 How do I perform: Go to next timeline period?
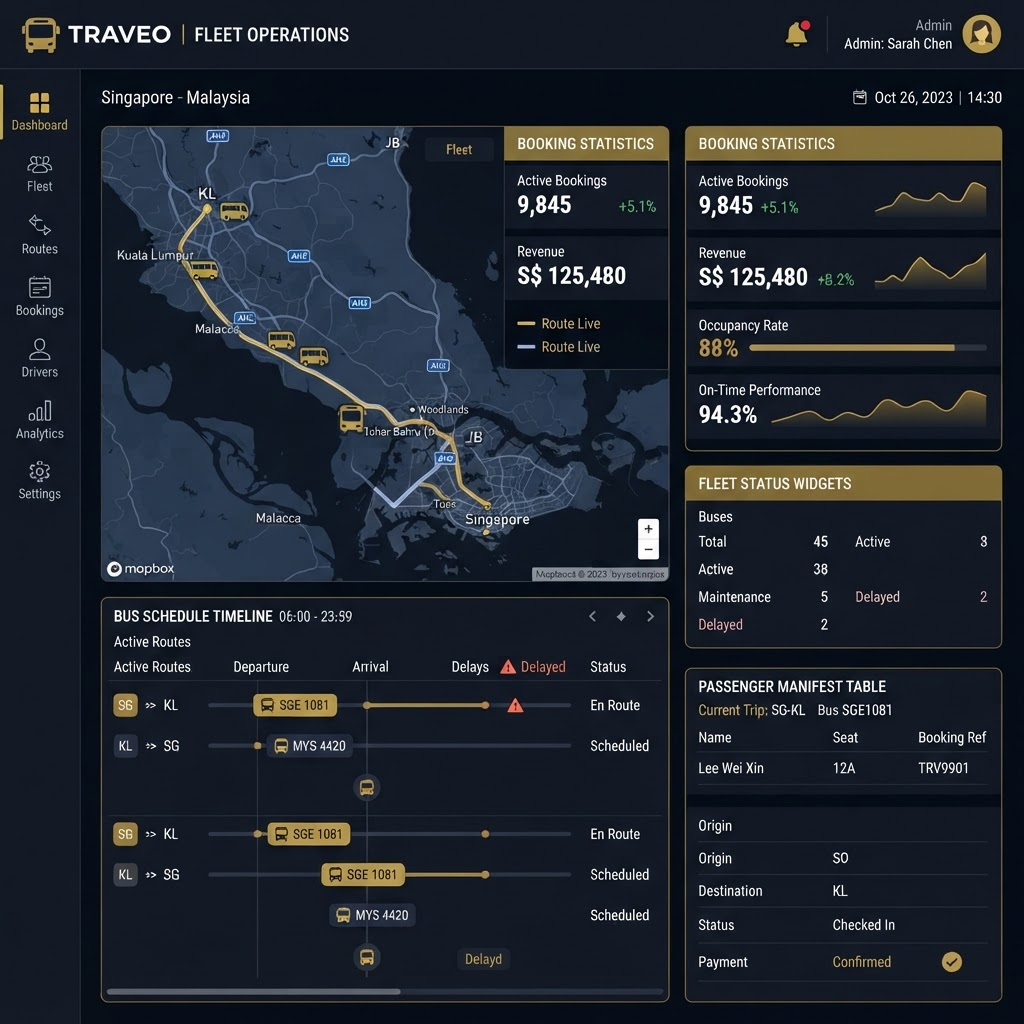[650, 616]
